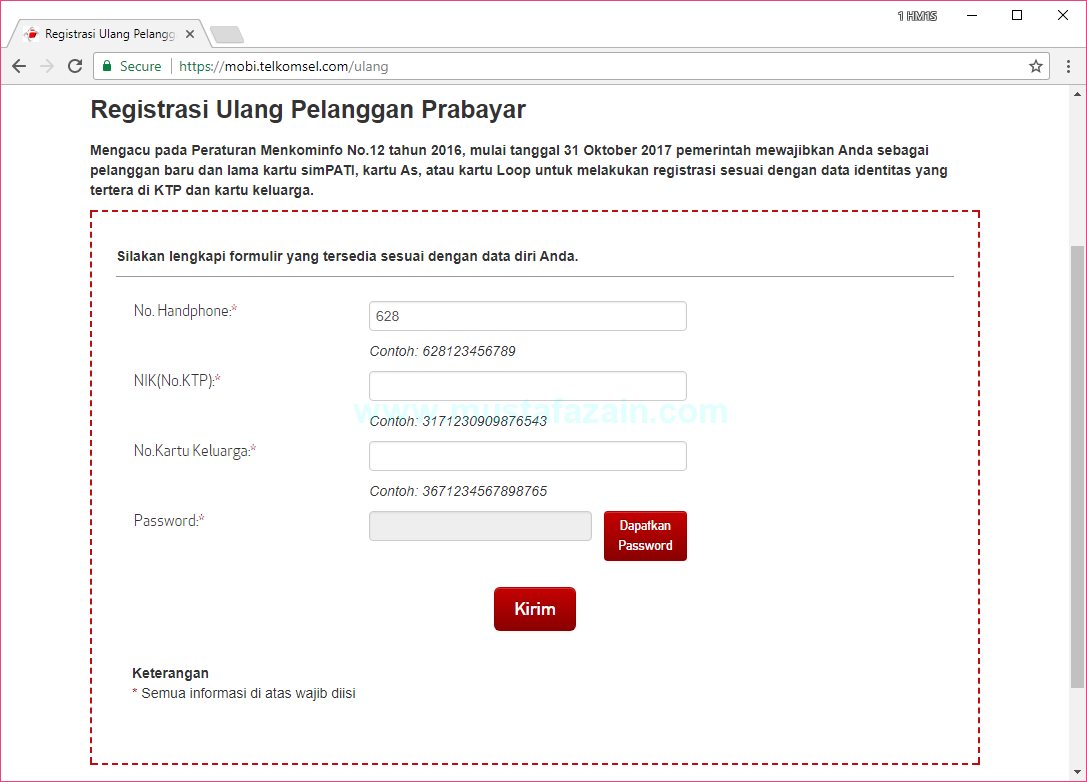The image size is (1087, 782).
Task: Close the Registrasi Ulang Pelanggan tab
Action: click(190, 34)
